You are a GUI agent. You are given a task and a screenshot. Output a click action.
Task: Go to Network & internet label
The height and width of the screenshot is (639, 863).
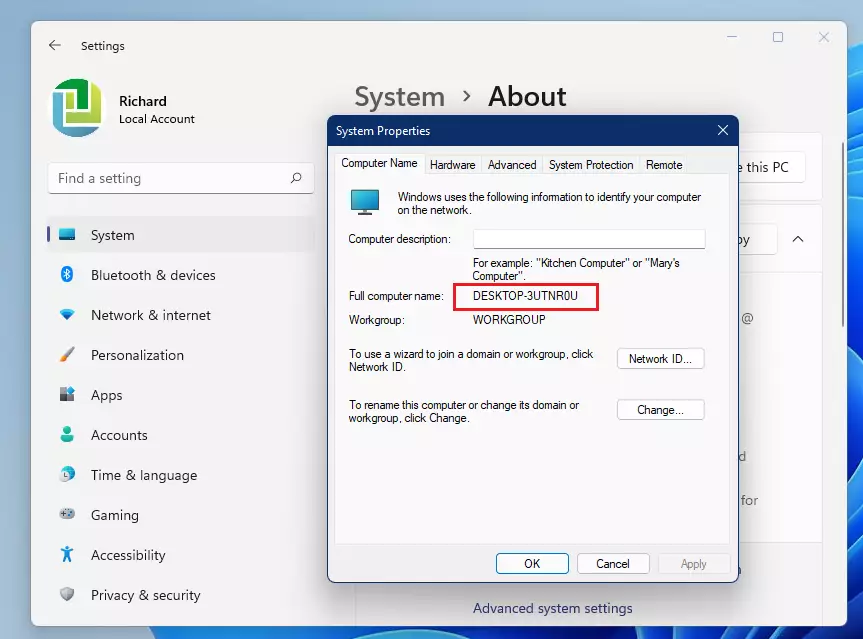(x=151, y=315)
